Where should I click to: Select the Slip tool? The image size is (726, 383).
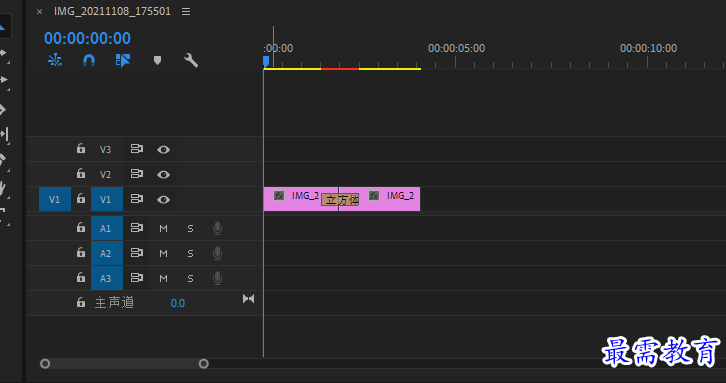[x=4, y=134]
